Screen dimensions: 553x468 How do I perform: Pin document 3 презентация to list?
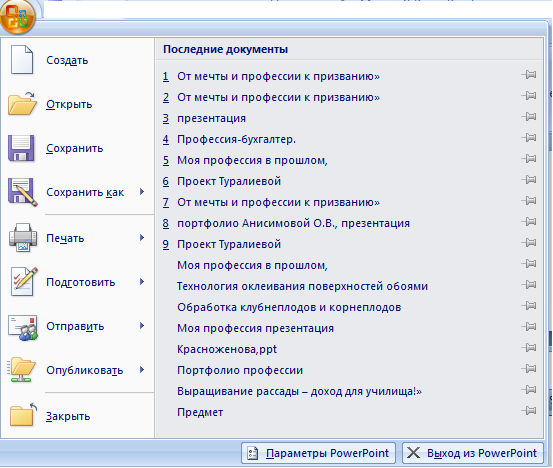pyautogui.click(x=529, y=117)
